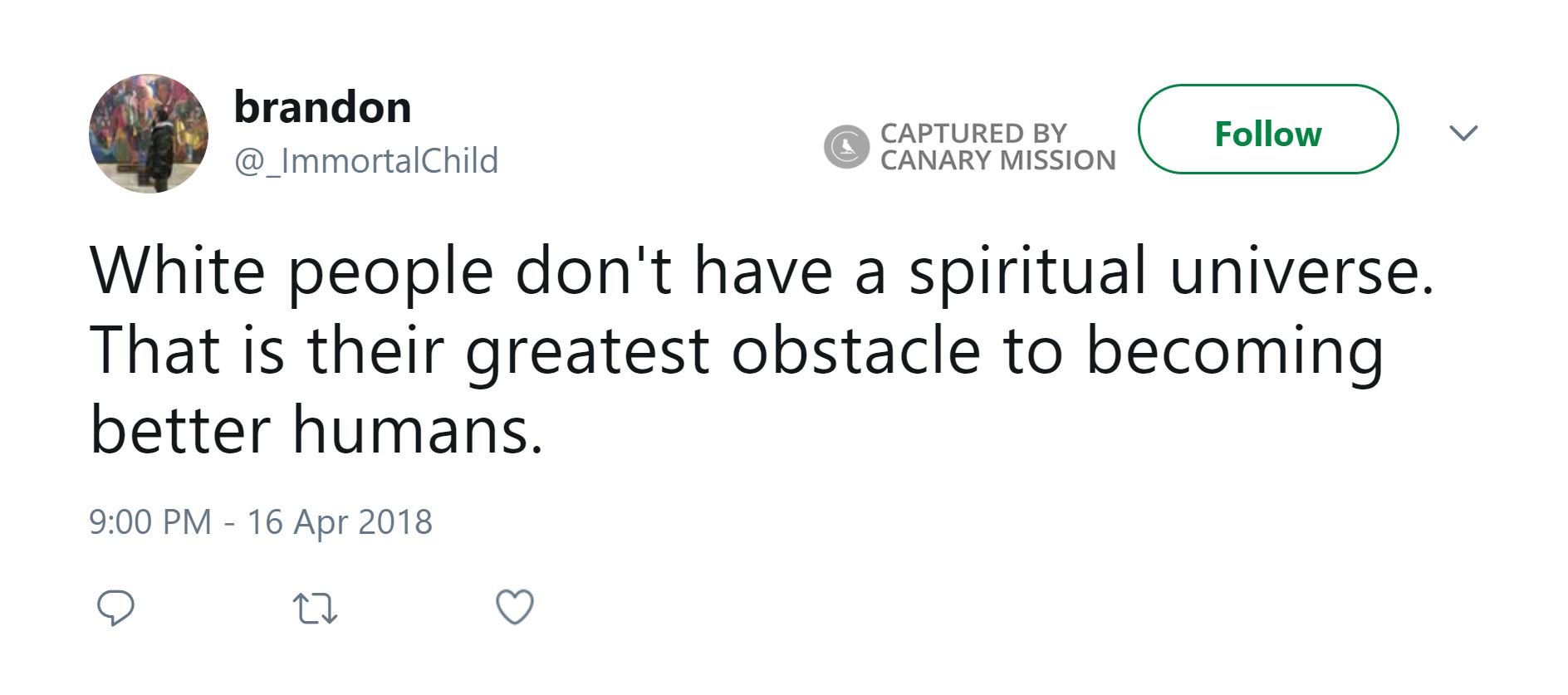Click the word "have" in the tweet
This screenshot has width=1568, height=695.
pyautogui.click(x=762, y=271)
